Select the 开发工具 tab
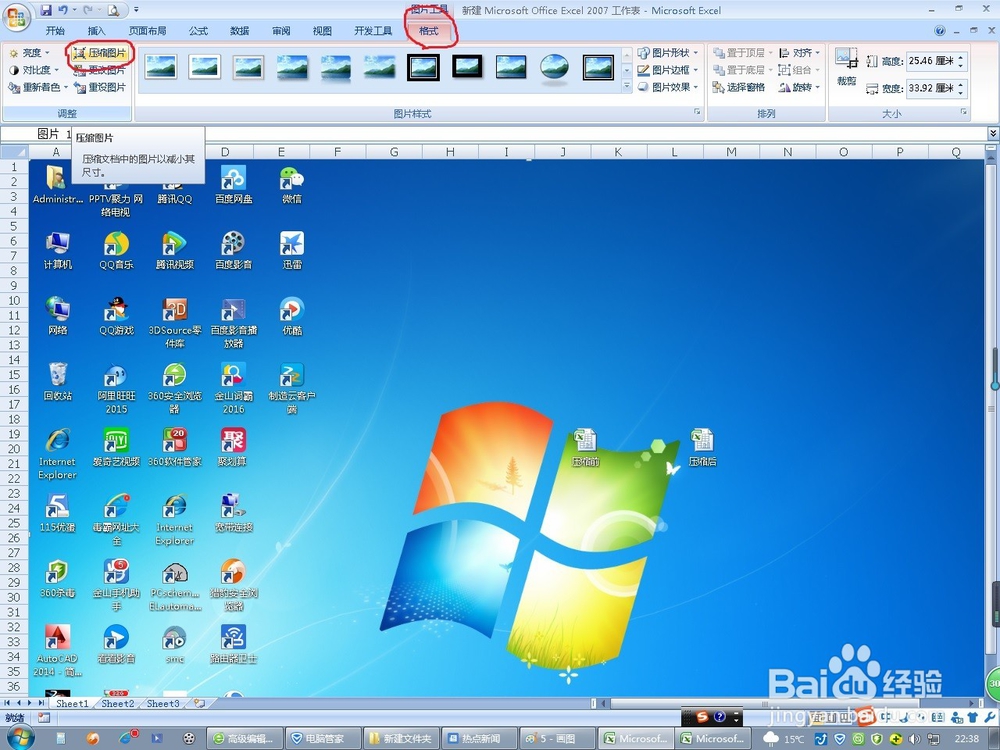This screenshot has width=1000, height=750. pos(373,31)
